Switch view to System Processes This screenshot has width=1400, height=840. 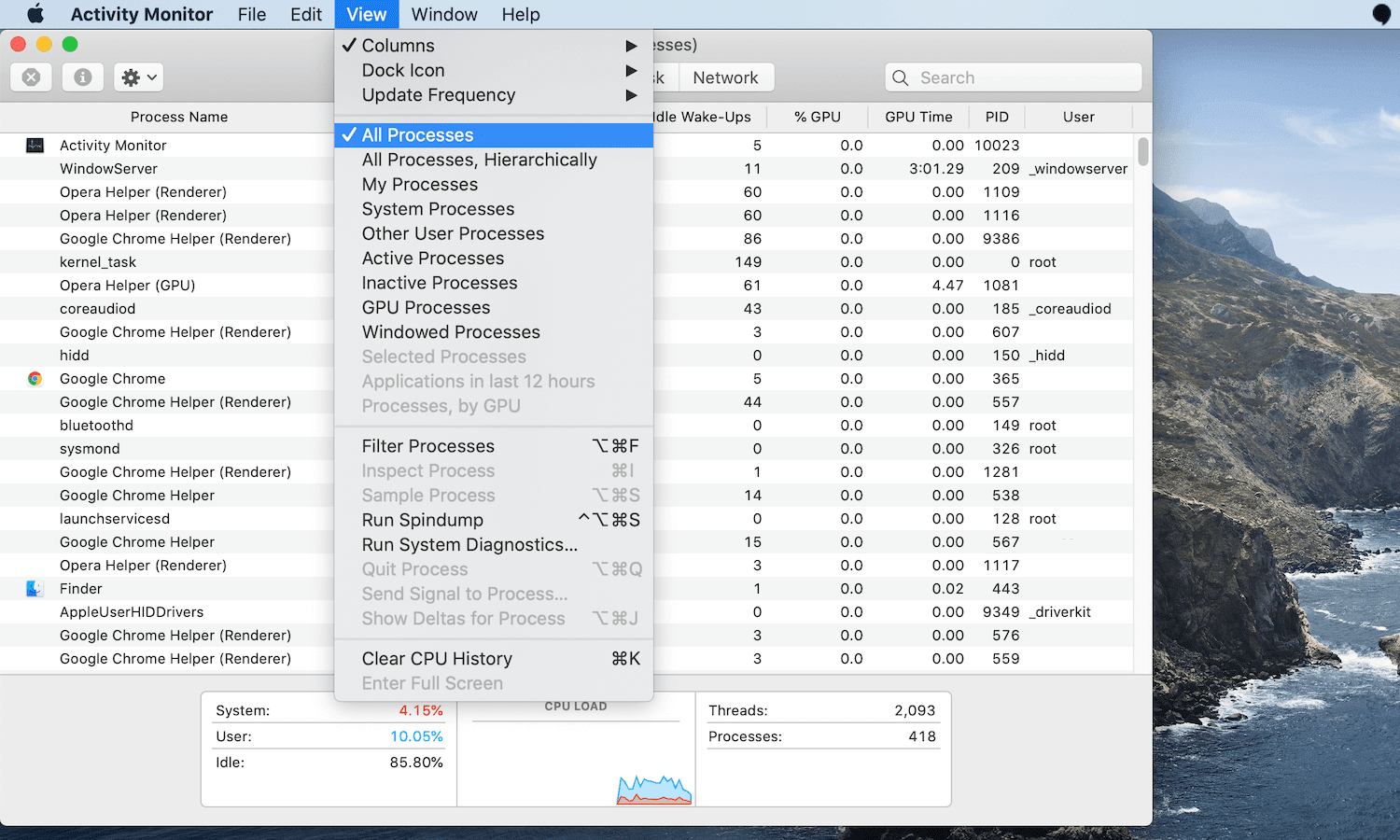pos(438,208)
